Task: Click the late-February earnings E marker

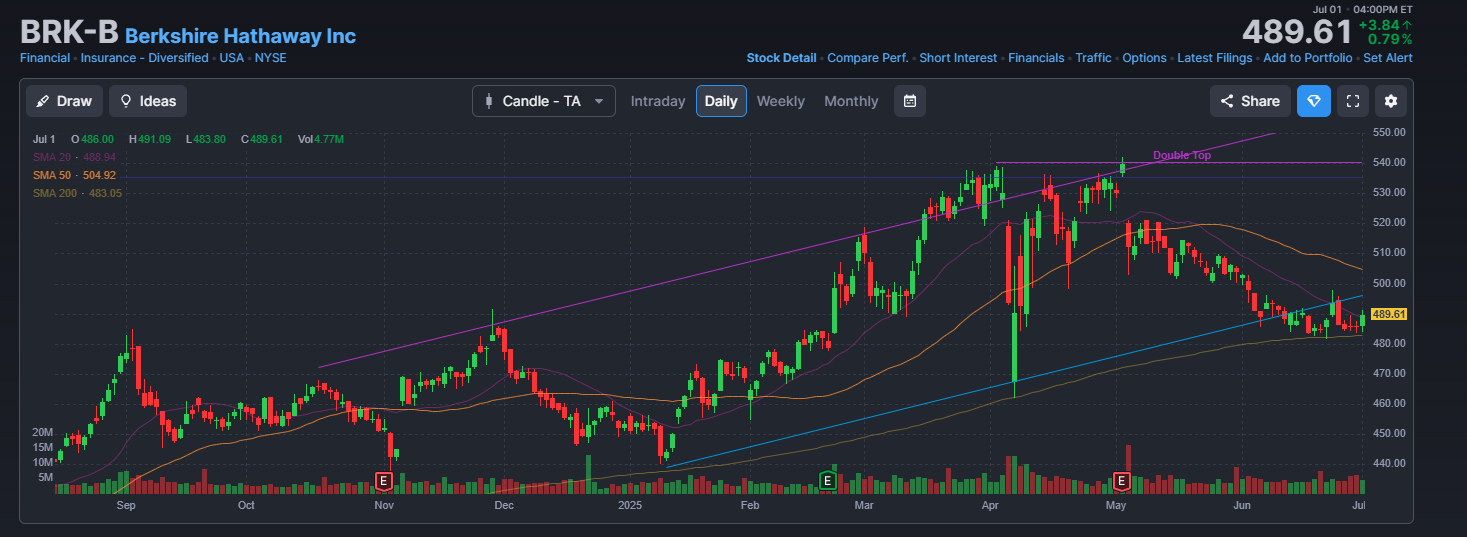Action: click(x=827, y=482)
